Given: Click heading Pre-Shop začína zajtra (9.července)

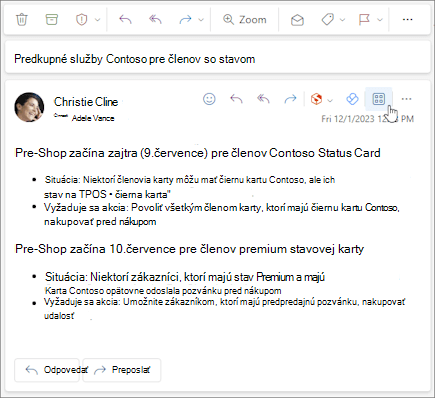Looking at the screenshot, I should pyautogui.click(x=198, y=153).
